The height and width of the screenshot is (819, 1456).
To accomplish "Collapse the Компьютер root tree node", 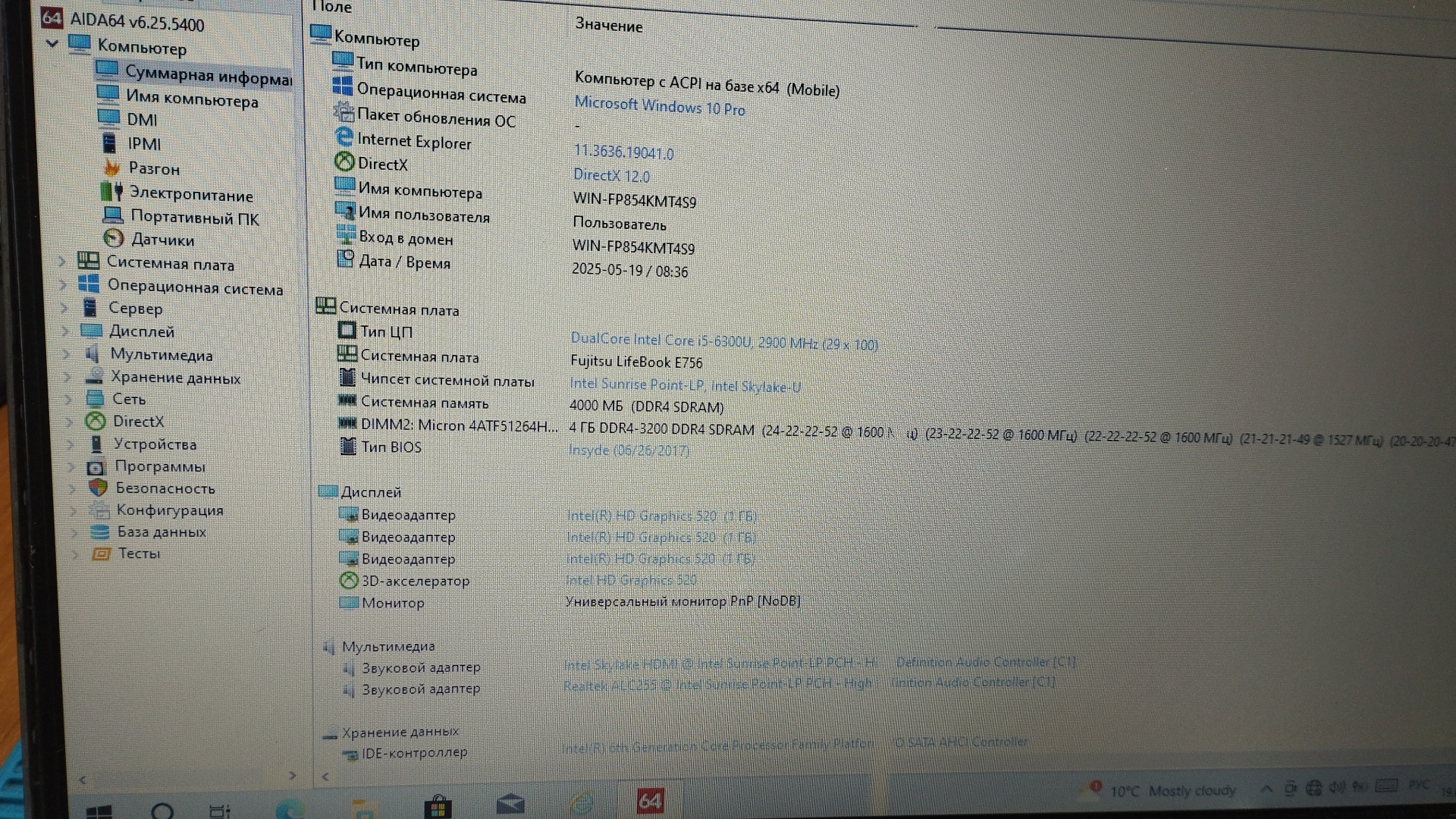I will (x=52, y=44).
